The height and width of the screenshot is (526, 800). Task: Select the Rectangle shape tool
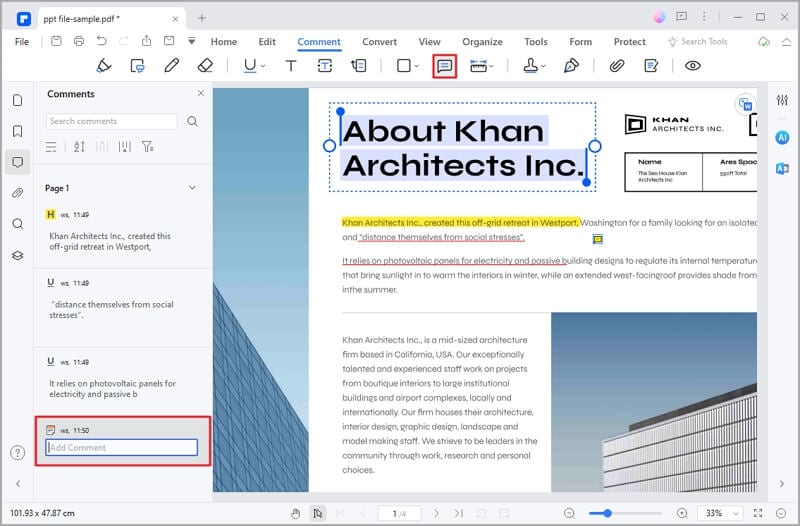404,66
